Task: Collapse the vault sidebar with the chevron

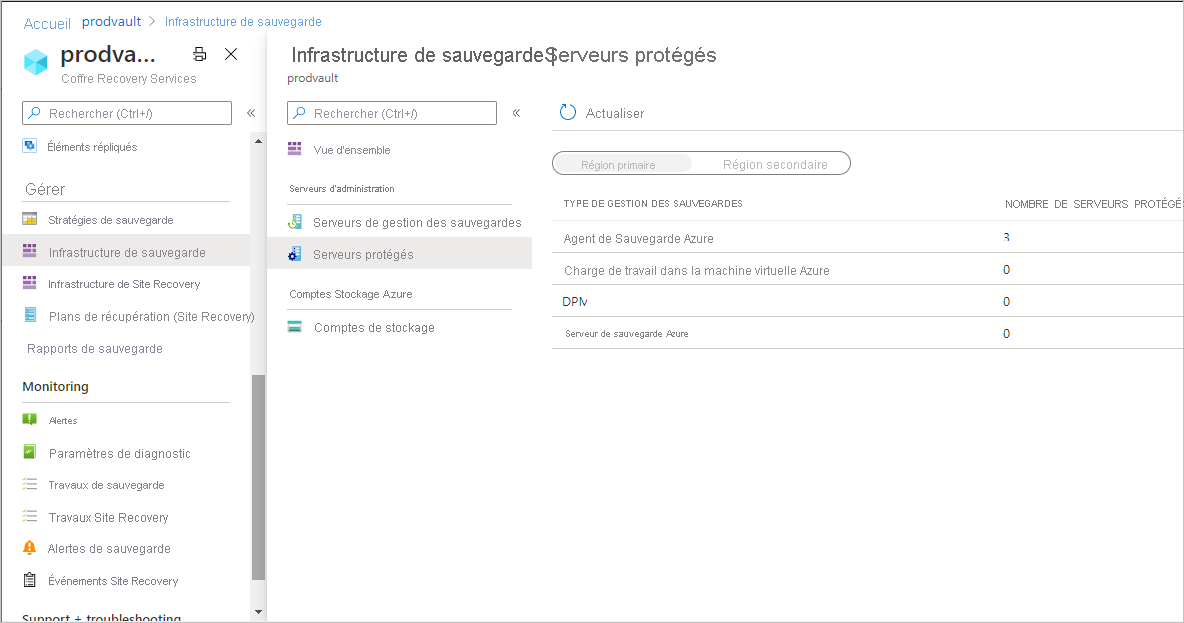Action: click(251, 113)
